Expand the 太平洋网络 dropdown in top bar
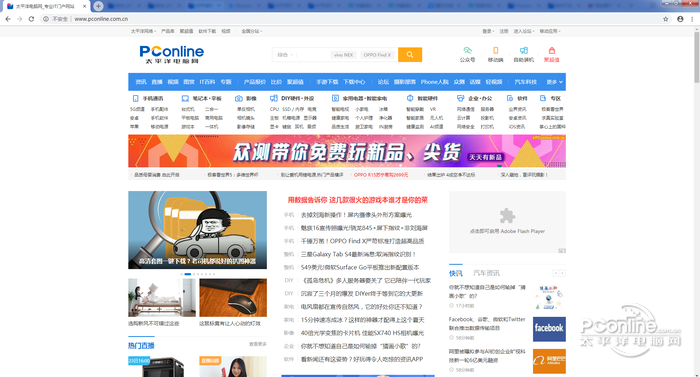Image resolution: width=700 pixels, height=377 pixels. (x=143, y=31)
